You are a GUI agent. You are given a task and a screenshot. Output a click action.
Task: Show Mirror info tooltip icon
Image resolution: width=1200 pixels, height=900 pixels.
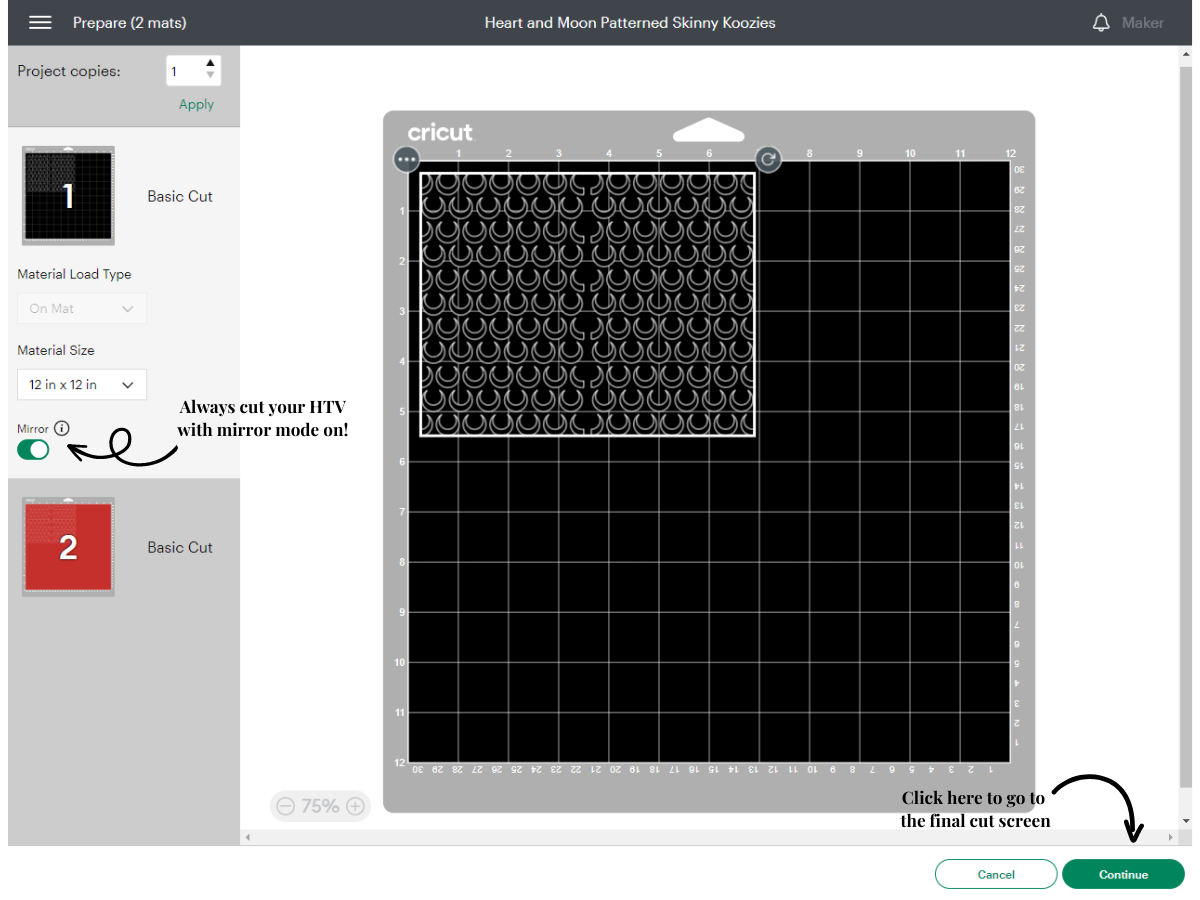click(62, 428)
